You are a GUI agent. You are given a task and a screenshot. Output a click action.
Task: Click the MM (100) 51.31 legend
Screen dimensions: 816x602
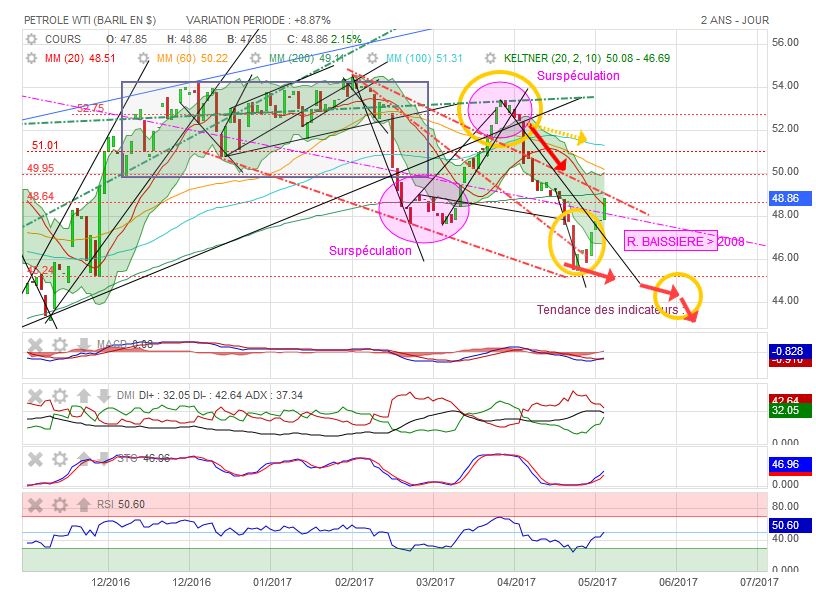point(424,58)
